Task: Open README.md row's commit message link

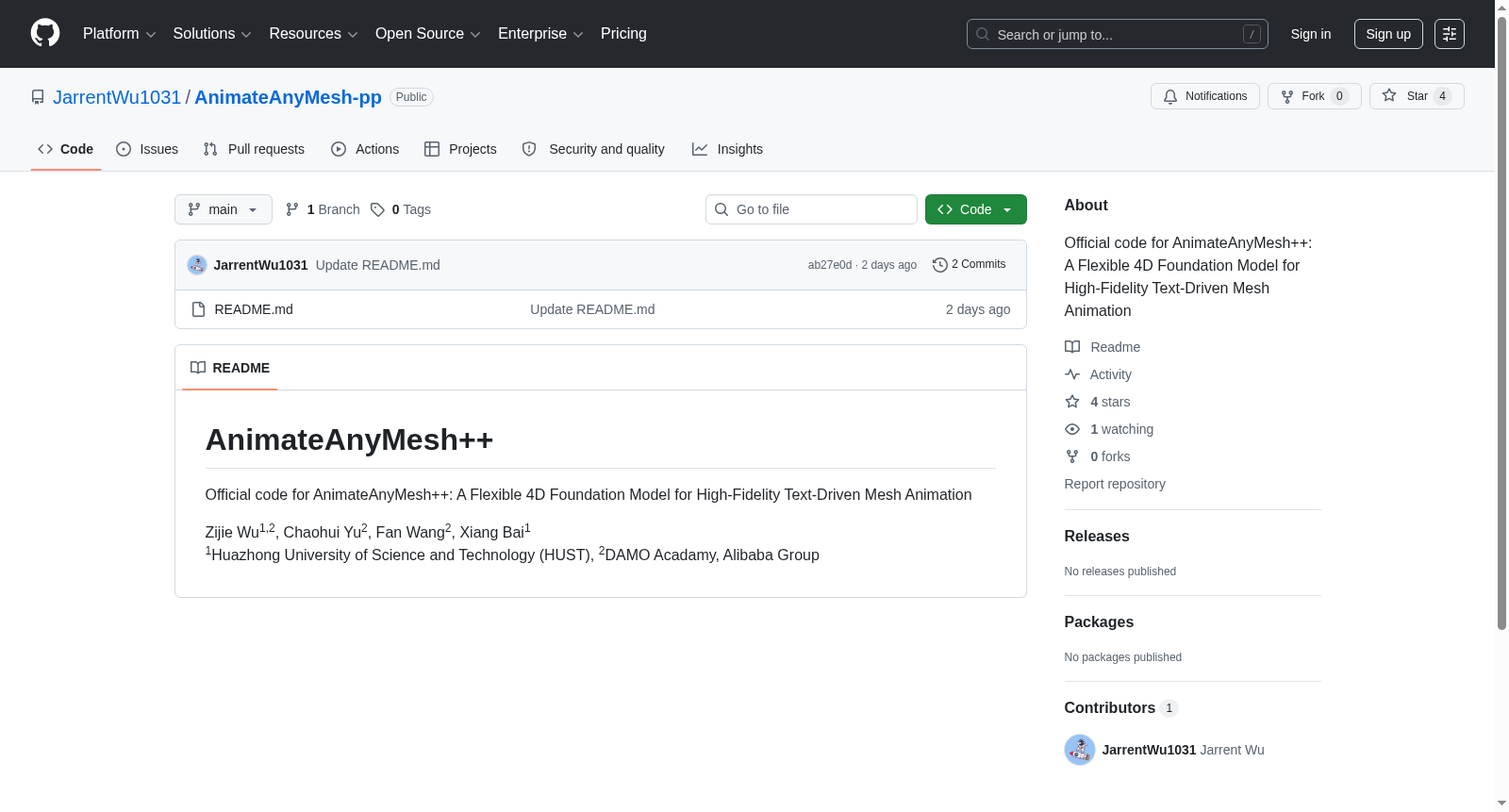Action: (x=592, y=309)
